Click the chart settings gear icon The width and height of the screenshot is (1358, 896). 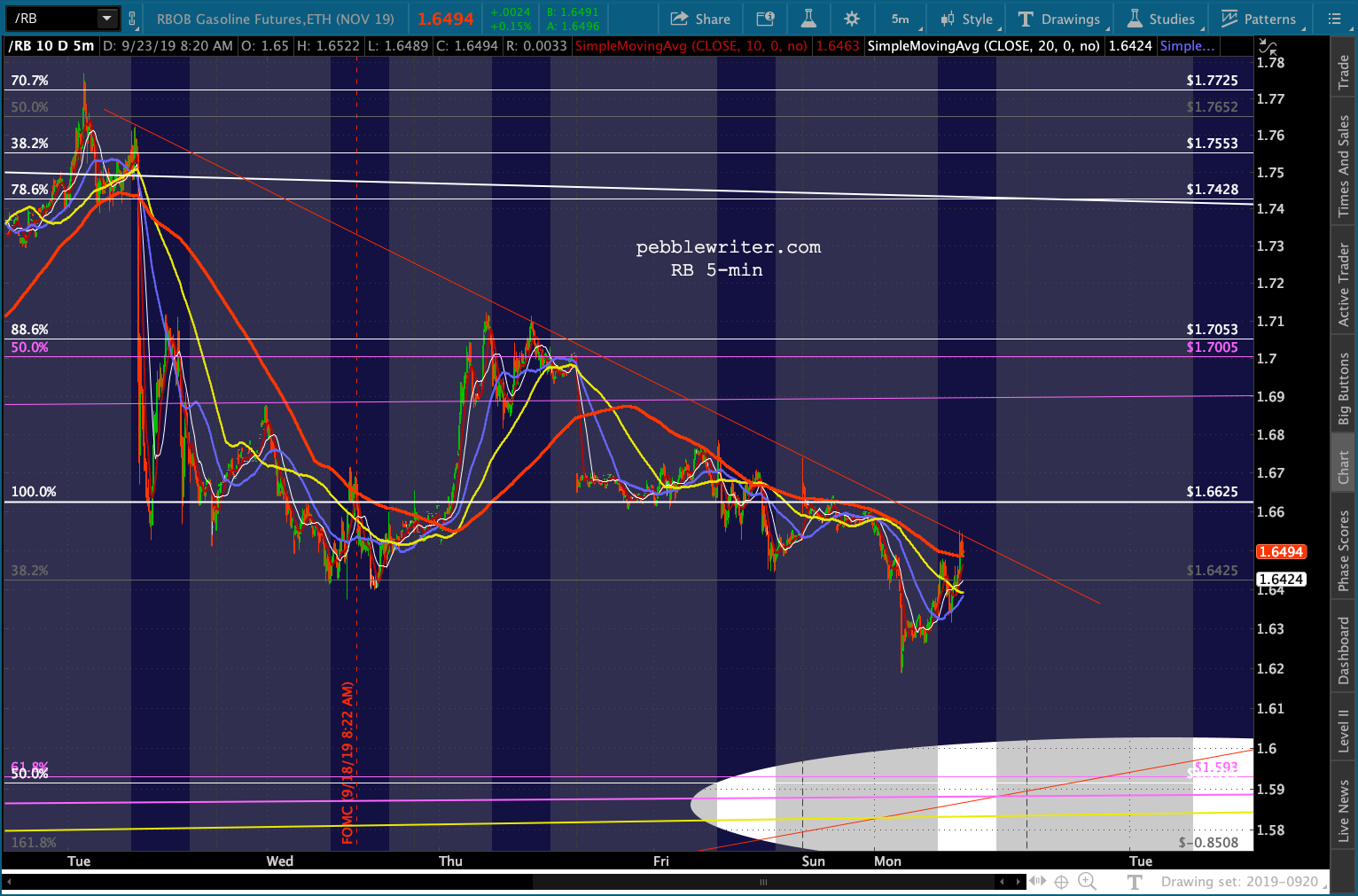click(x=852, y=19)
